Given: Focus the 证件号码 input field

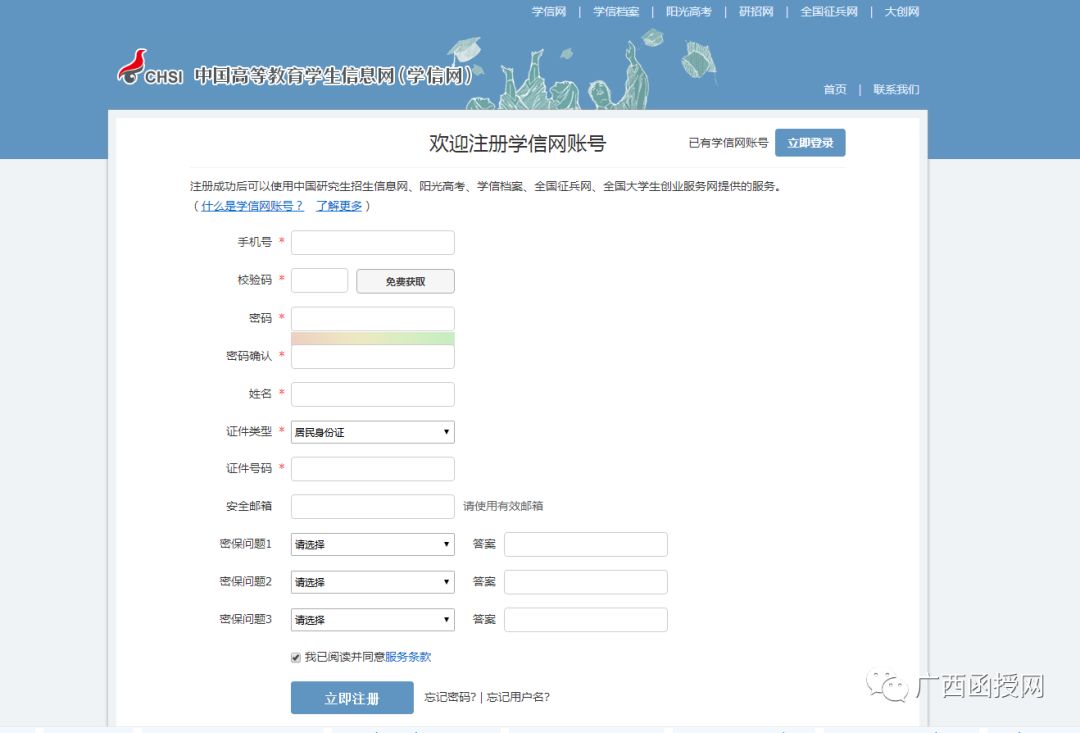Looking at the screenshot, I should click(x=373, y=468).
